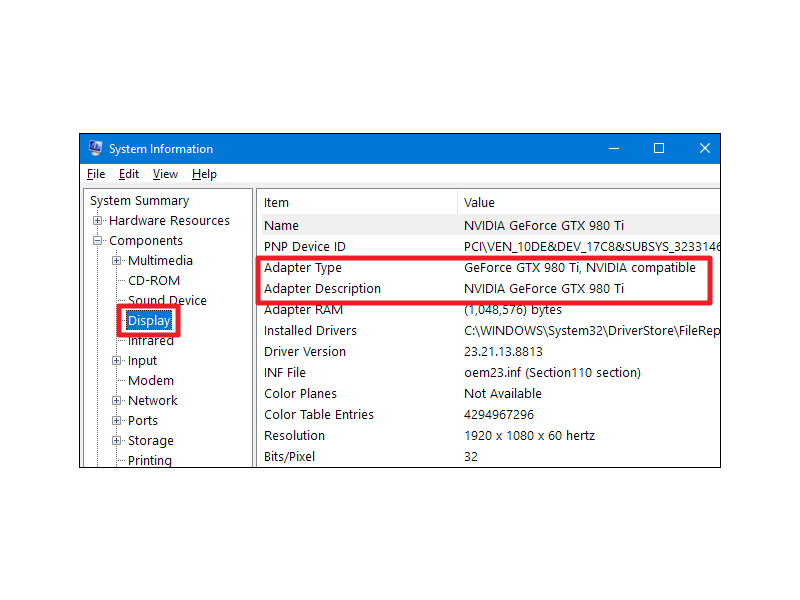Expand the Input node
Image resolution: width=800 pixels, height=600 pixels.
pyautogui.click(x=116, y=361)
